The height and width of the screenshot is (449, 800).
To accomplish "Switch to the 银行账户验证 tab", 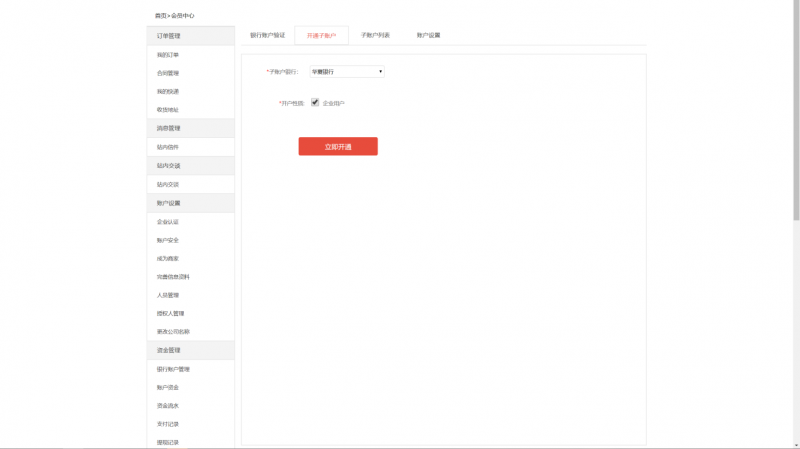I will [267, 35].
